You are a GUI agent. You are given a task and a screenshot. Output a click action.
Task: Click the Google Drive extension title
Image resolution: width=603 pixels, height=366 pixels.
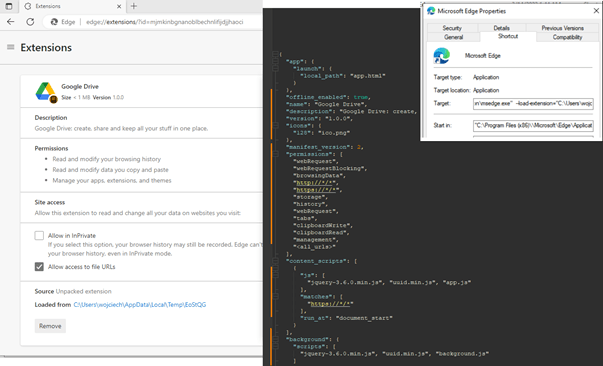click(80, 87)
